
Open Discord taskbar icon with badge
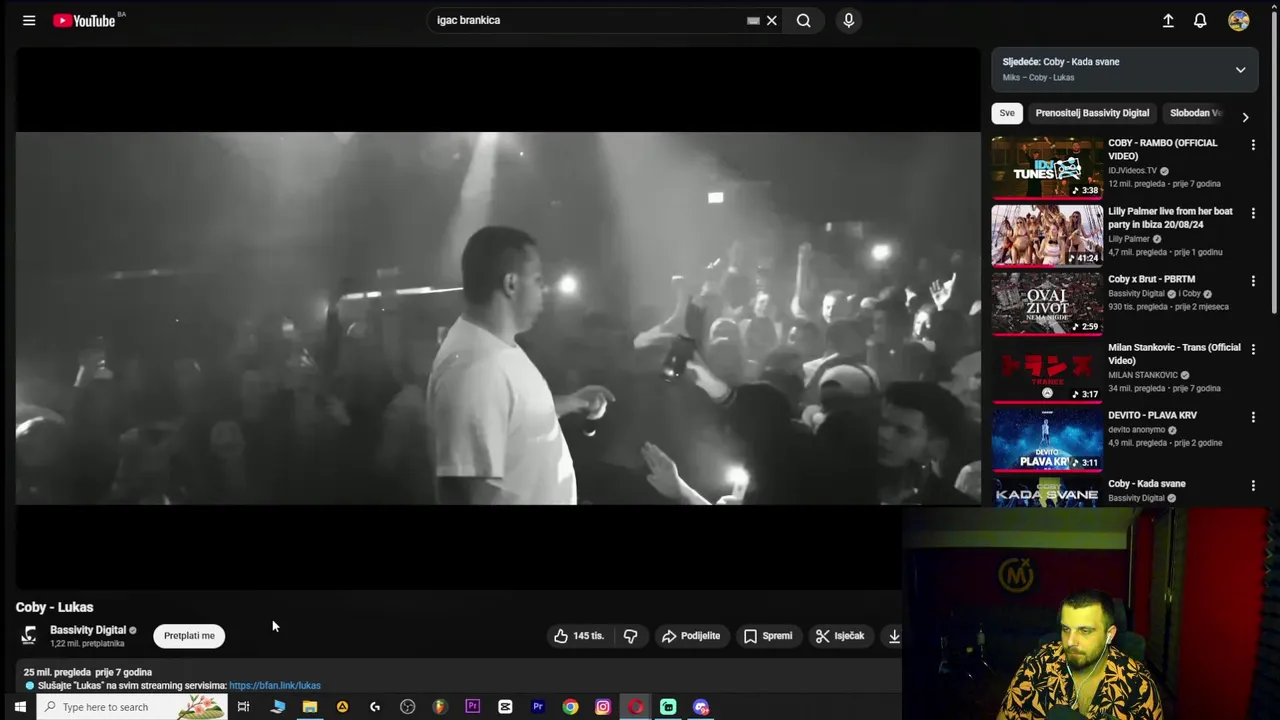[701, 707]
